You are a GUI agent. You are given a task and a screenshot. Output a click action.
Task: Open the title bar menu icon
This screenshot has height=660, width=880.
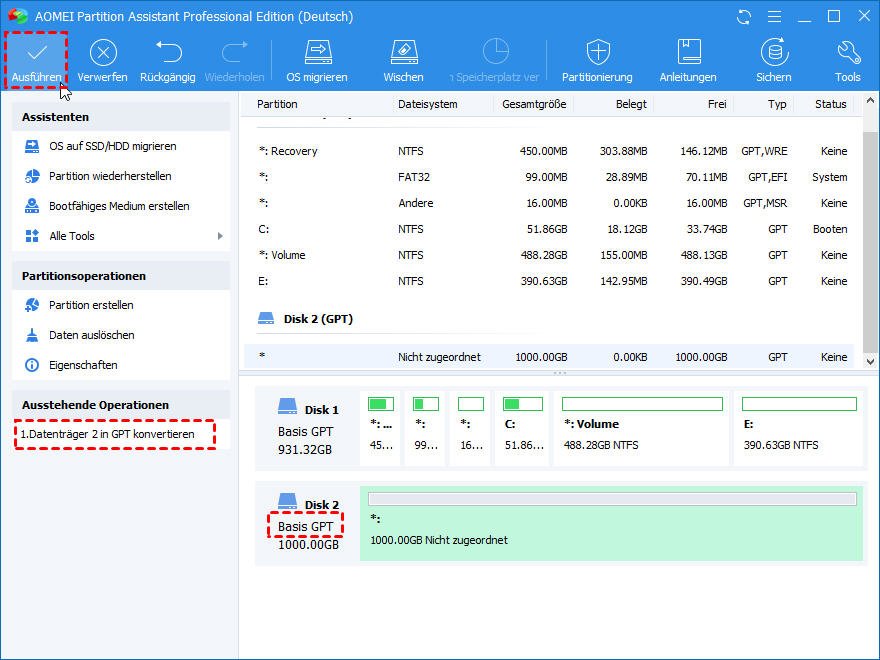coord(772,17)
